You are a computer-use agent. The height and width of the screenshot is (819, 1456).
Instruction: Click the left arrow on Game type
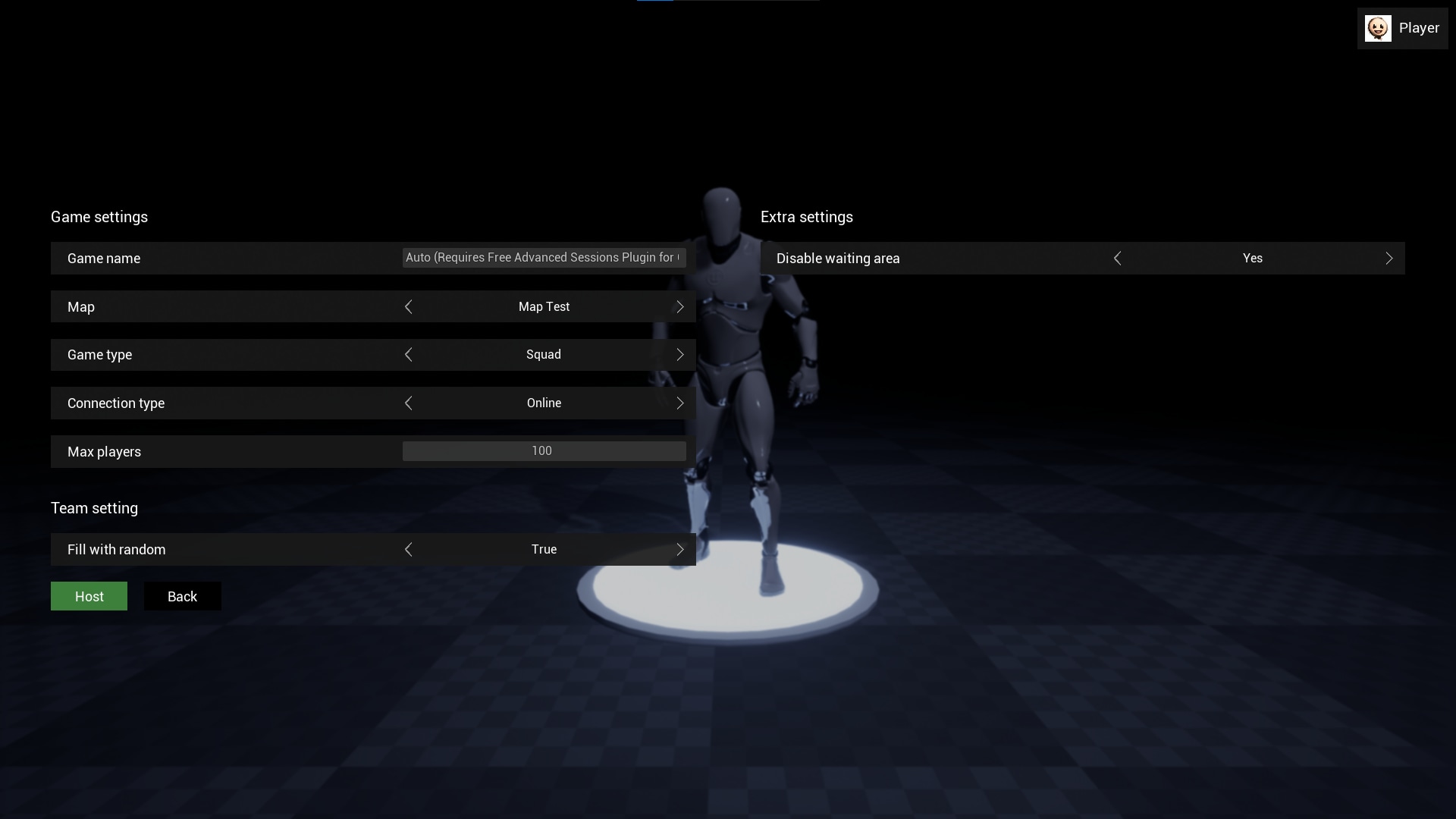[x=409, y=354]
